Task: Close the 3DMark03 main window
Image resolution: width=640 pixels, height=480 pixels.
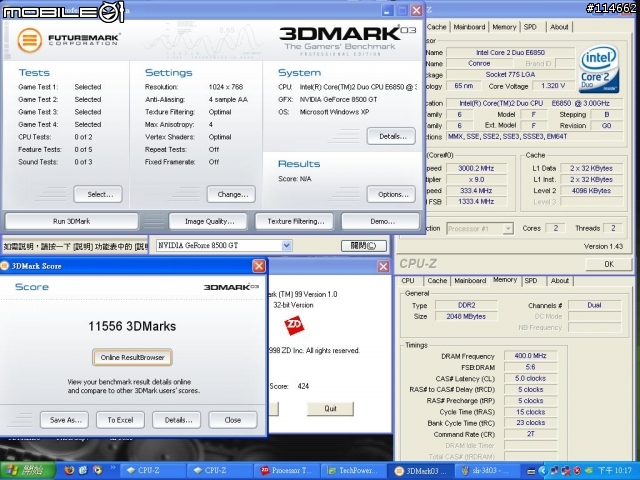Action: click(x=416, y=11)
